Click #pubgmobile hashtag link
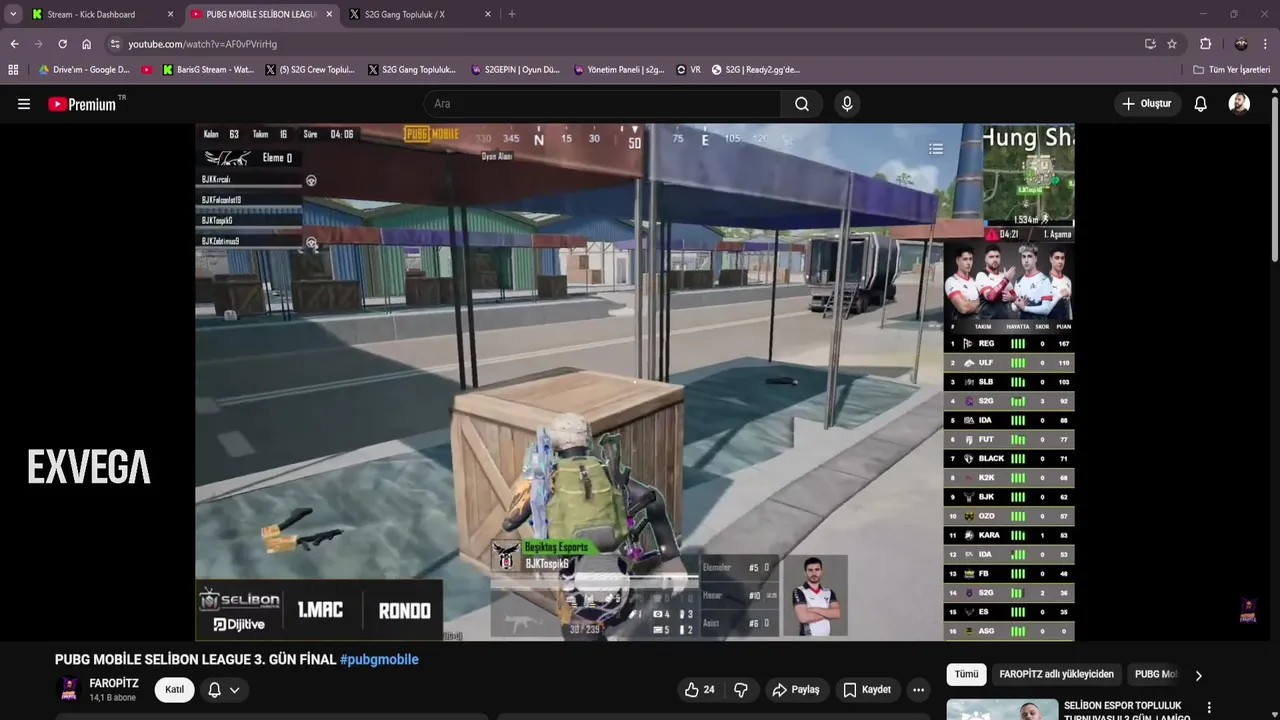 (379, 660)
